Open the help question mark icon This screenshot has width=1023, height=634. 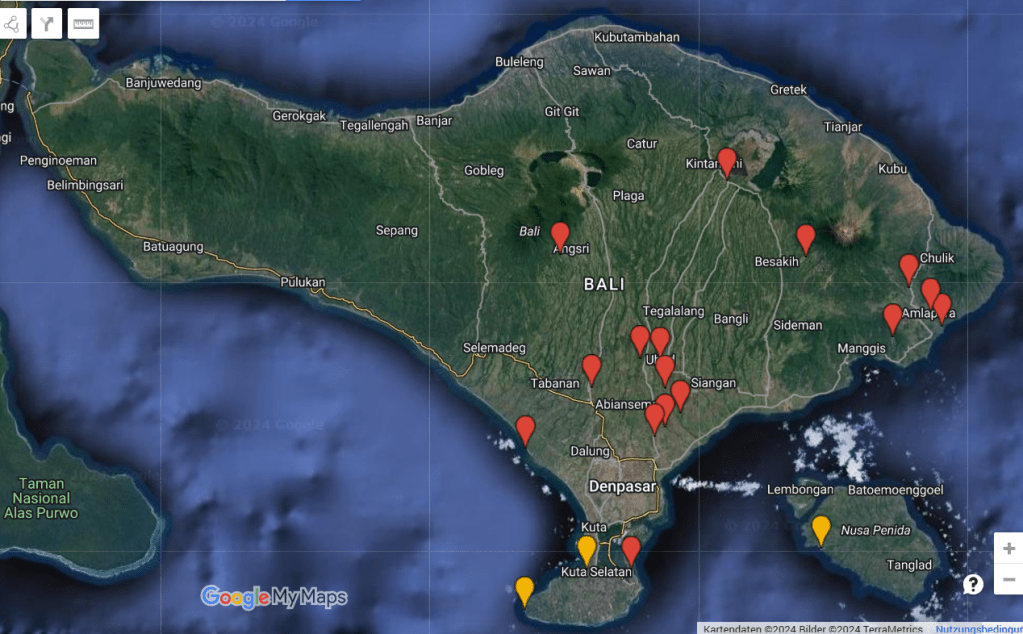(973, 584)
